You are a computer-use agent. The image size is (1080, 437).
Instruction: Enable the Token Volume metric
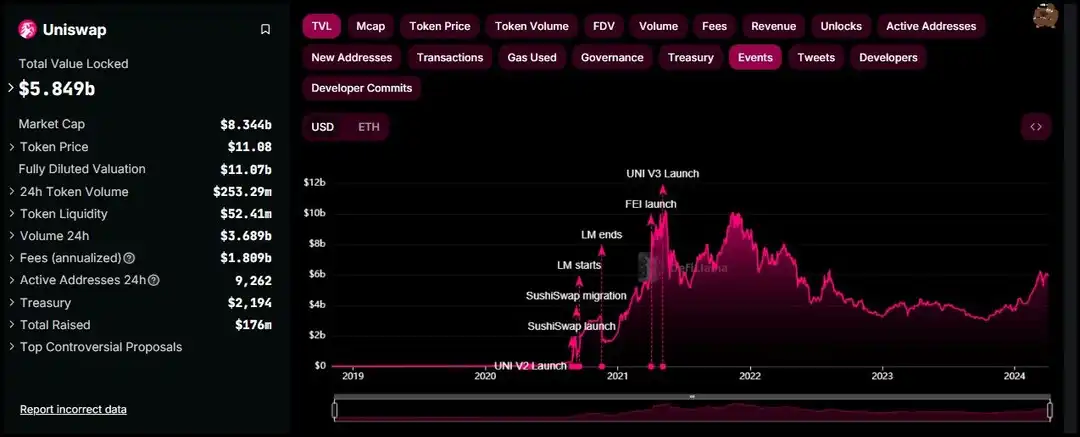point(532,26)
